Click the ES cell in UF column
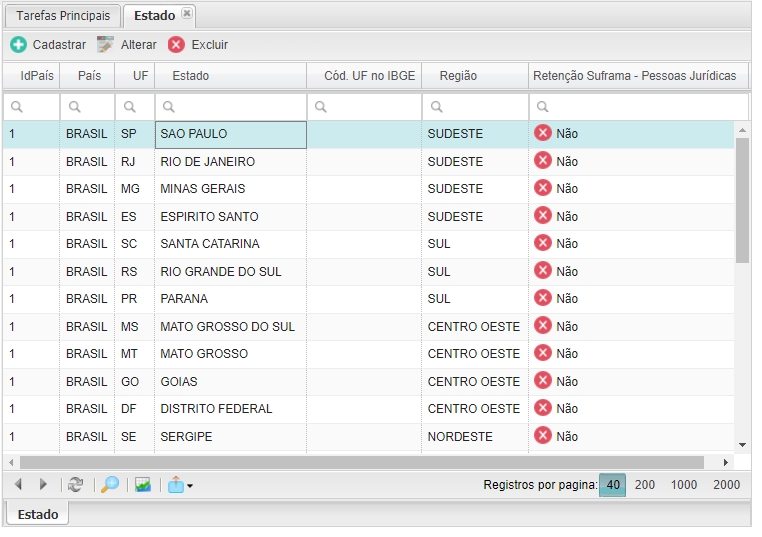The height and width of the screenshot is (537, 762). 135,217
